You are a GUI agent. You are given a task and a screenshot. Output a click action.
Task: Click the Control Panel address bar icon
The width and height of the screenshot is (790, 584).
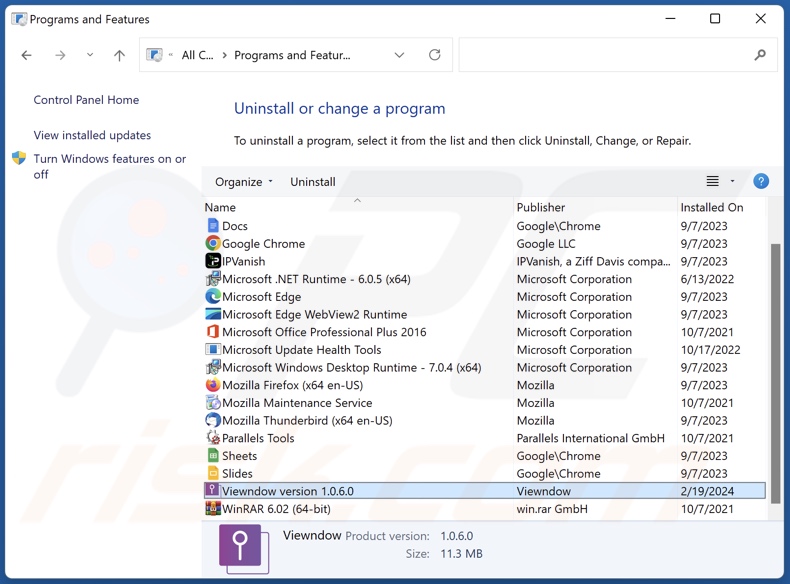154,54
